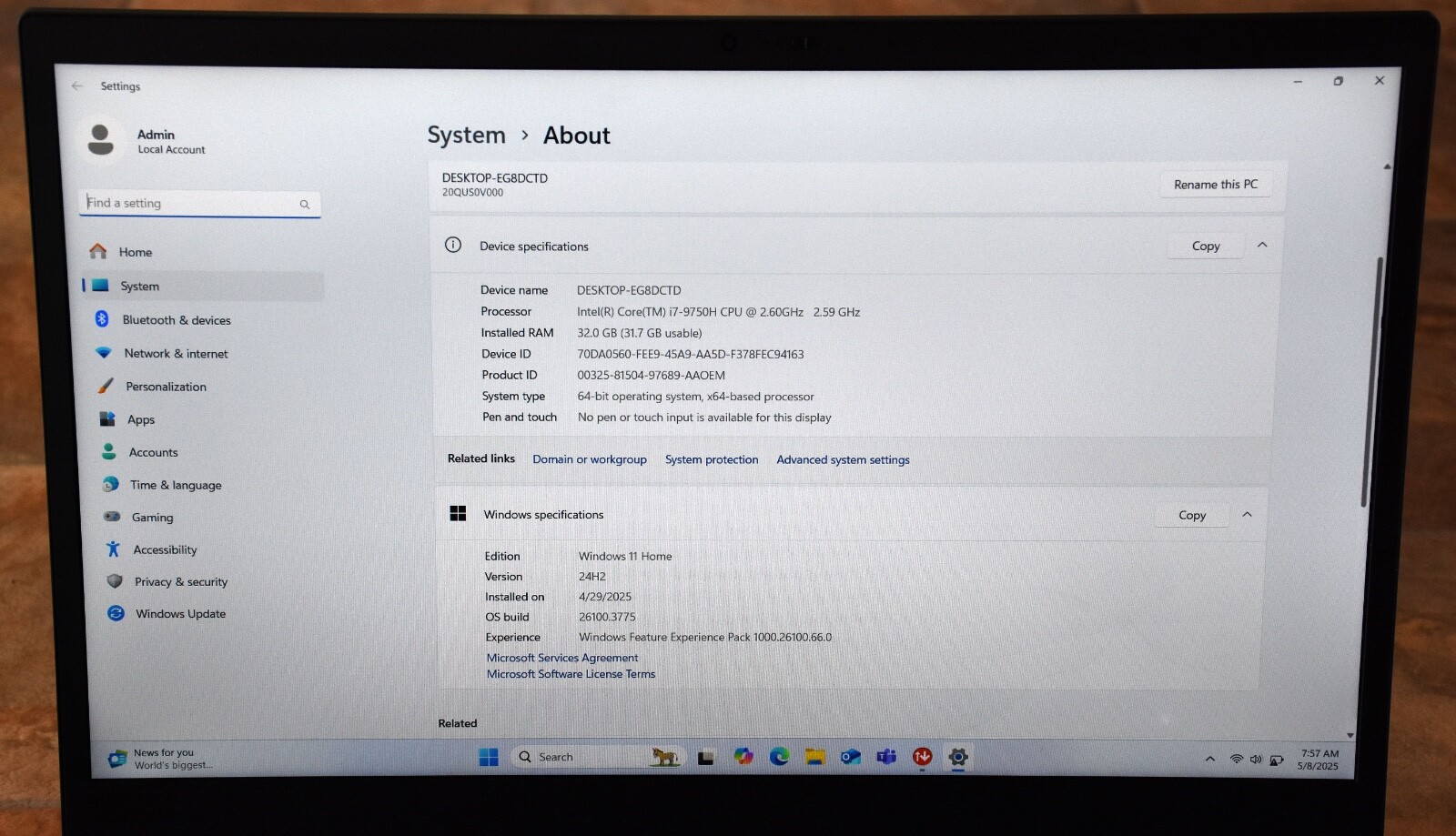The width and height of the screenshot is (1456, 836).
Task: Click the Experience value Feature Experience Pack
Action: coord(705,638)
